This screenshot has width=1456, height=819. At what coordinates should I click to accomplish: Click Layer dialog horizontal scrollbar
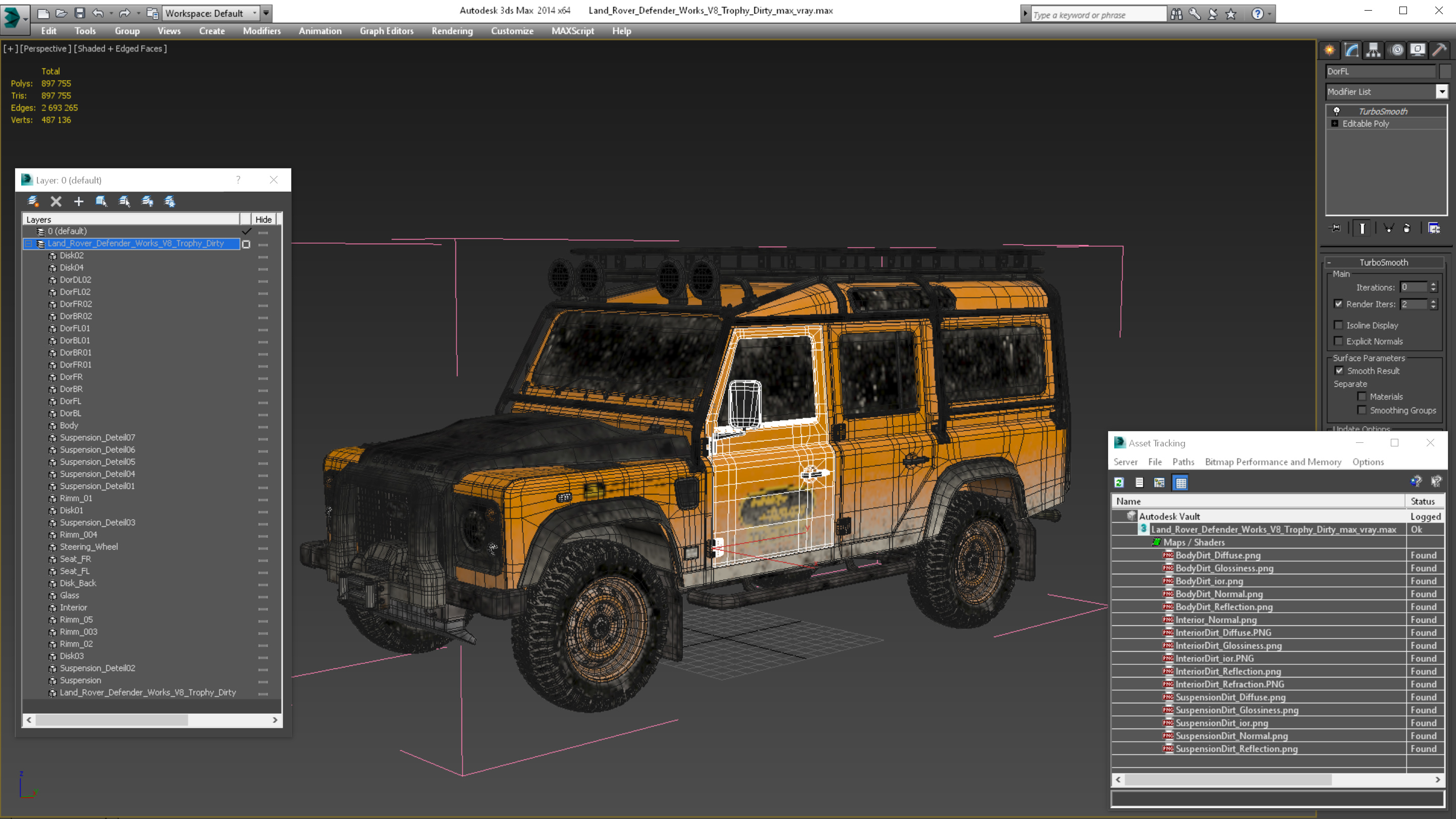pyautogui.click(x=112, y=720)
